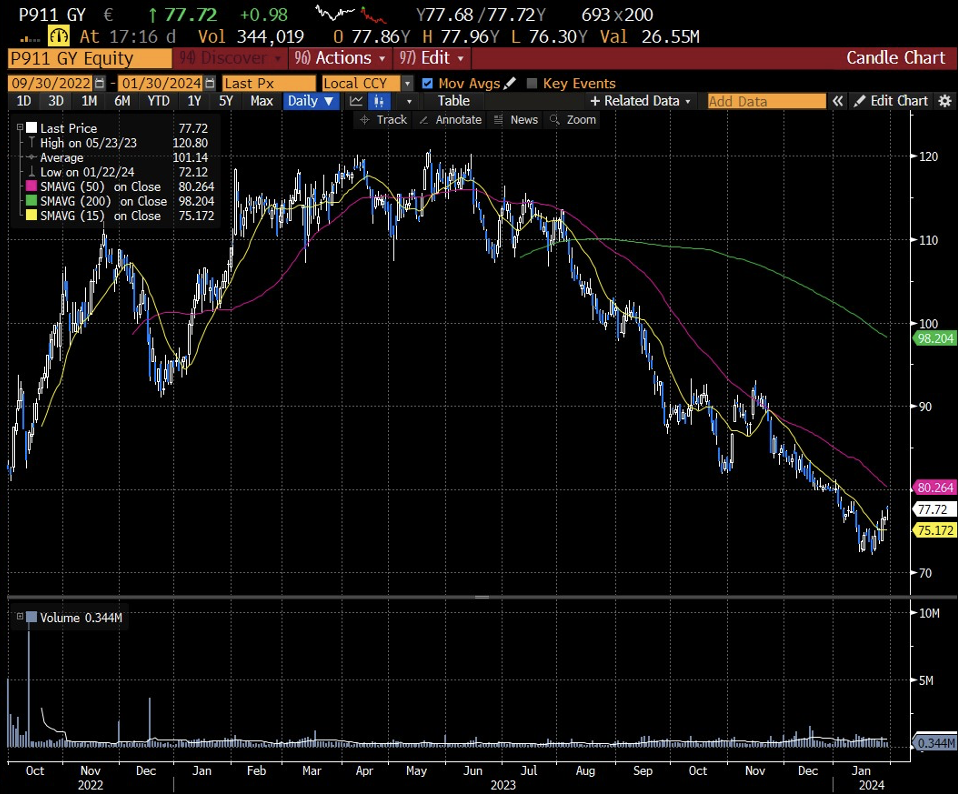The width and height of the screenshot is (958, 794).
Task: Click the yellow 75.172 axis label
Action: pos(934,530)
